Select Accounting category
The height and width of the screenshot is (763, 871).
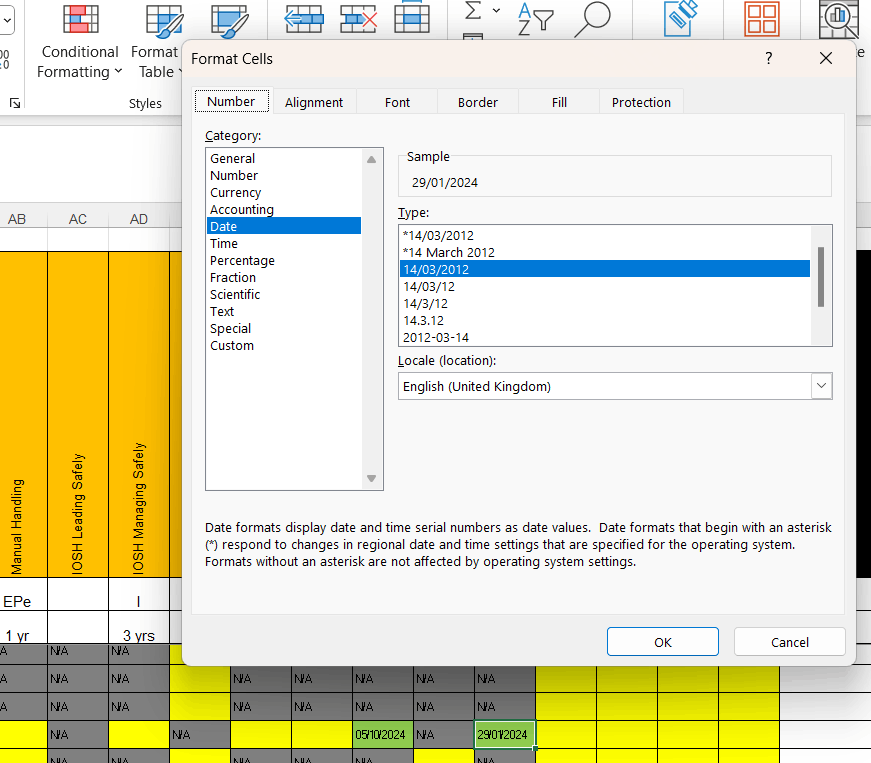[x=284, y=209]
